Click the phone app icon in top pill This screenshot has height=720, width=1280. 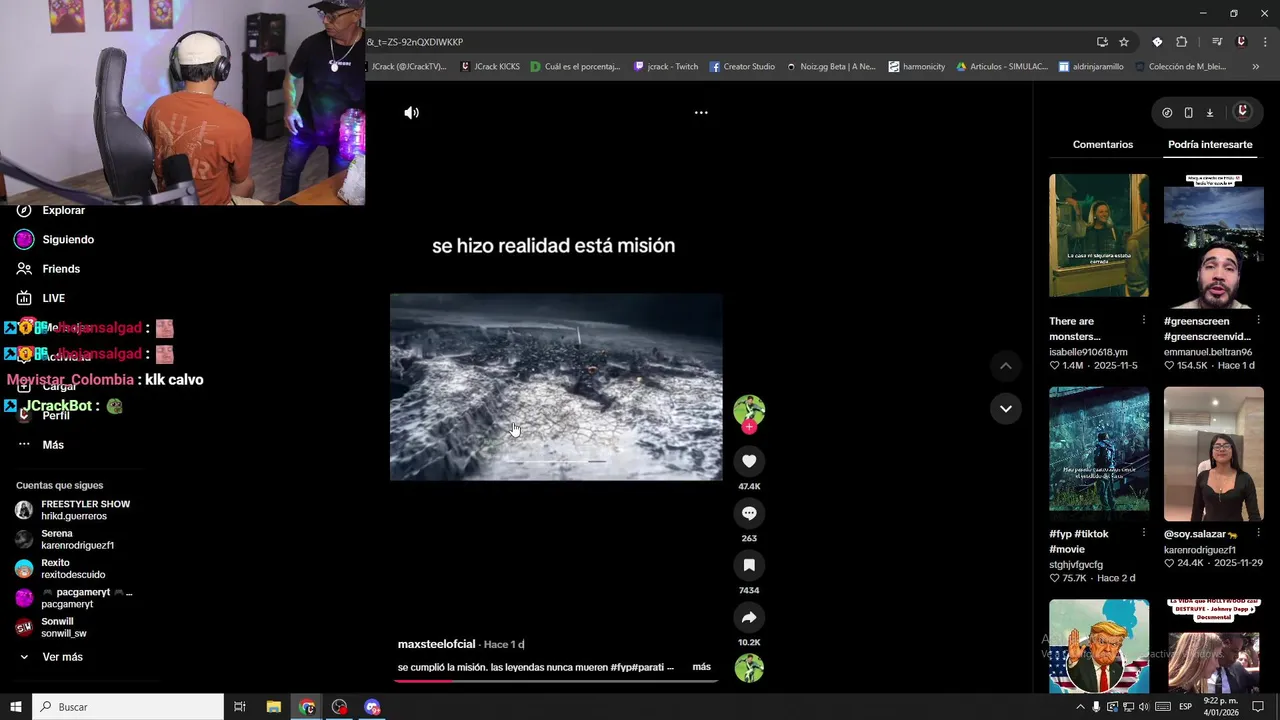tap(1188, 113)
